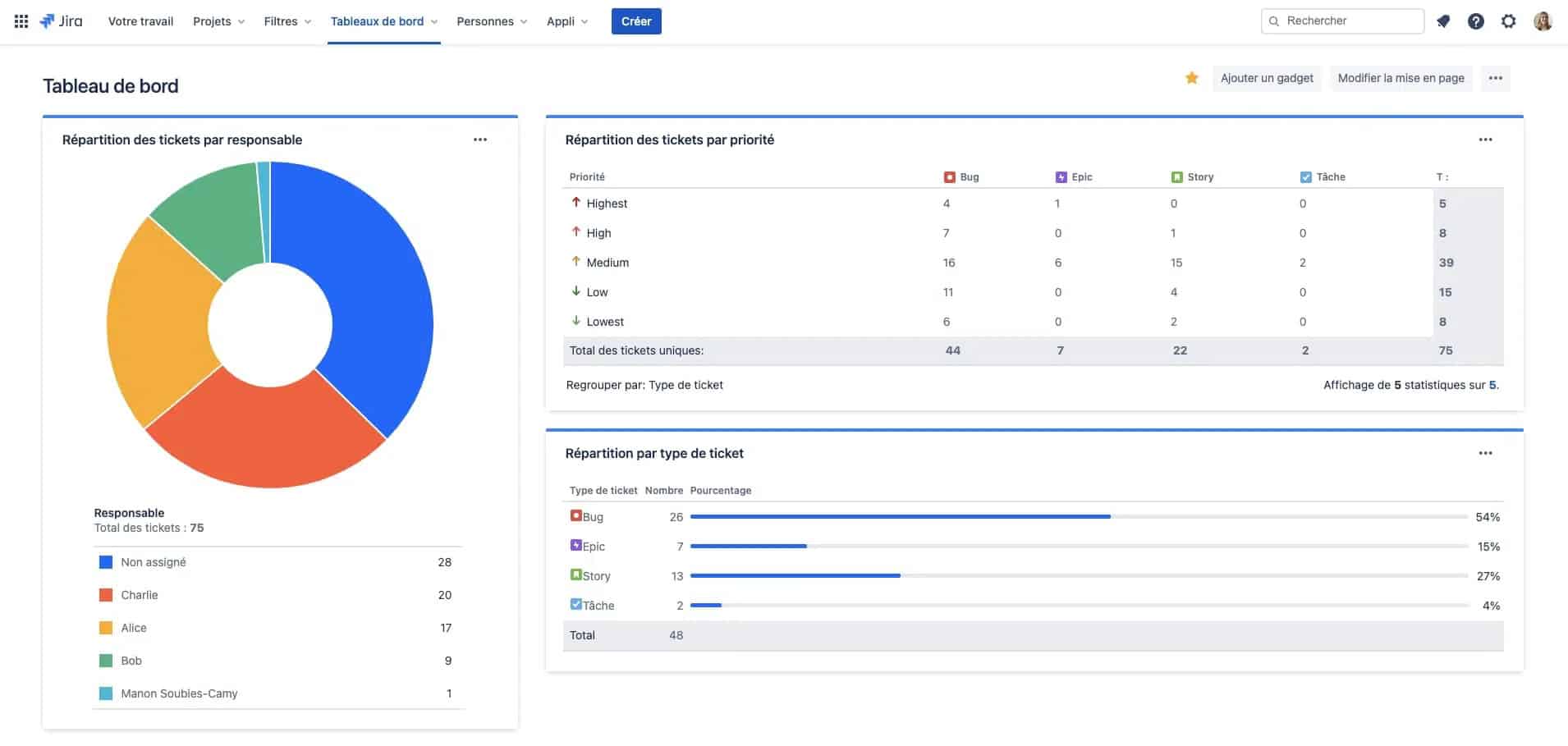The width and height of the screenshot is (1568, 746).
Task: Go to Votre travail
Action: 140,21
